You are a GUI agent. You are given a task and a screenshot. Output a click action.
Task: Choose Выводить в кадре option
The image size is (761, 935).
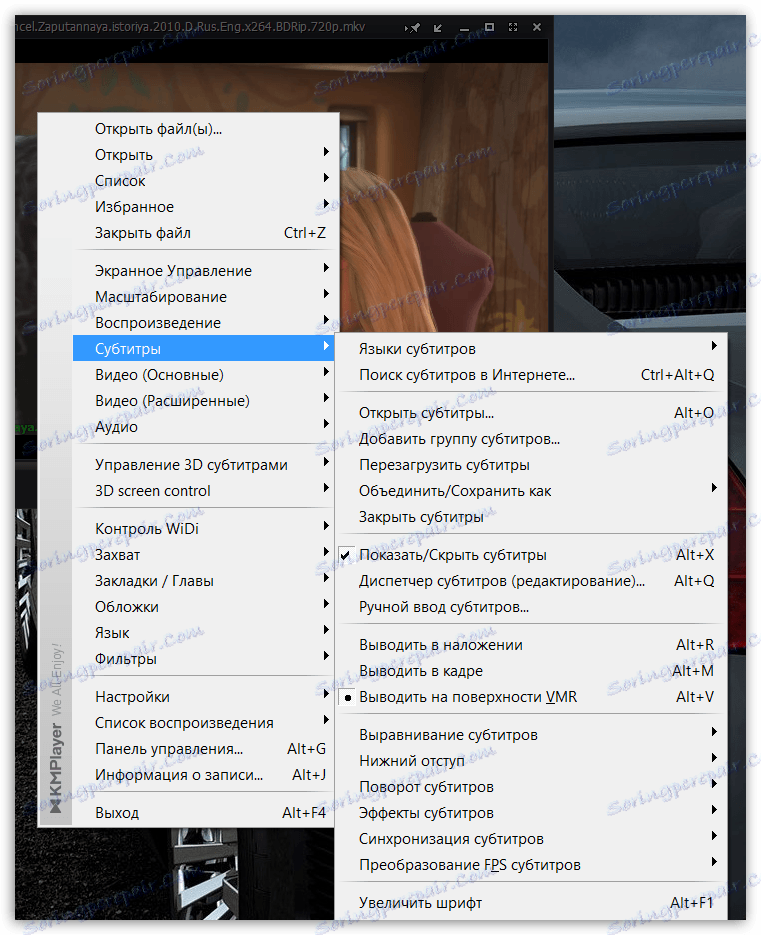click(531, 671)
